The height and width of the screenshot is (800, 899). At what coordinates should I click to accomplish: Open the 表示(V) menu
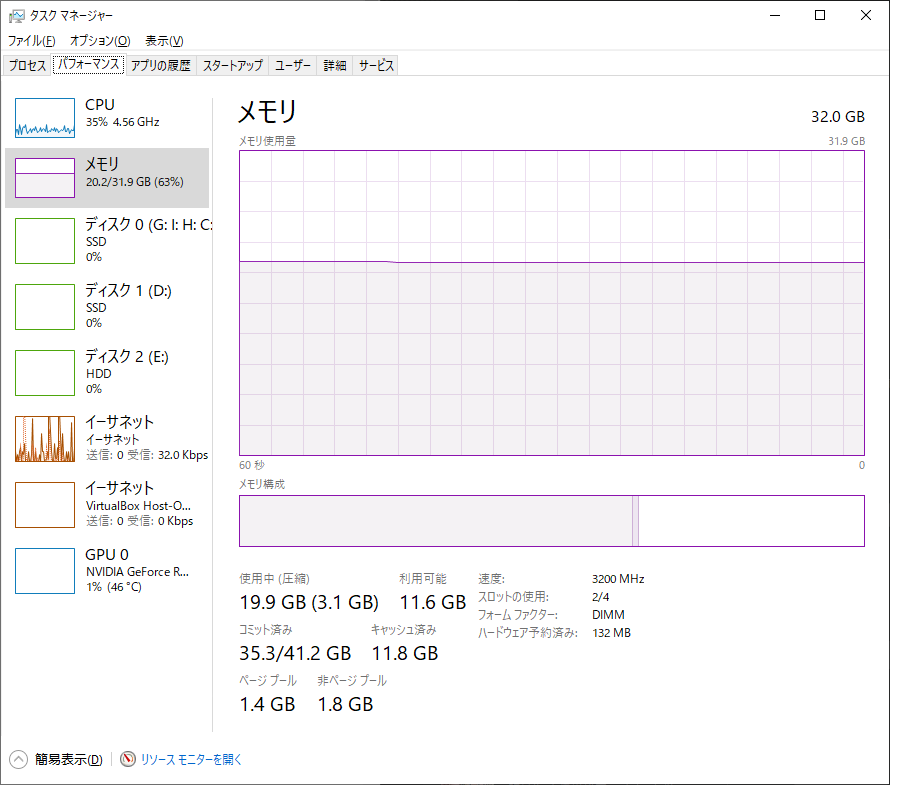164,41
